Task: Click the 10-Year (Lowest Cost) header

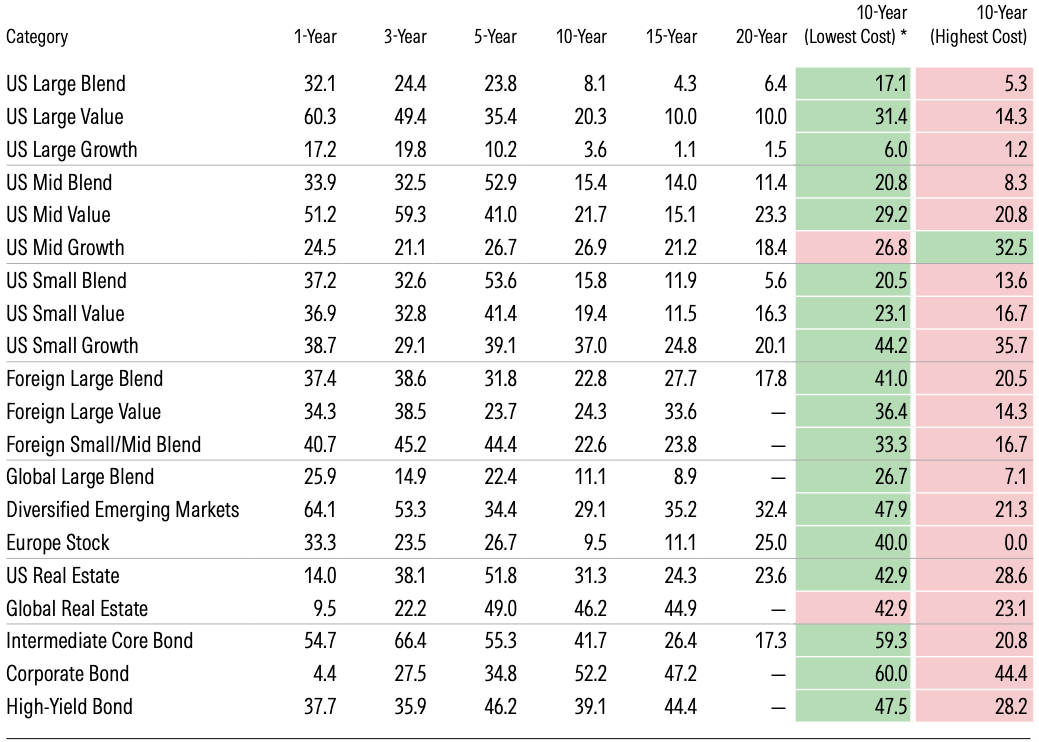Action: pos(856,26)
